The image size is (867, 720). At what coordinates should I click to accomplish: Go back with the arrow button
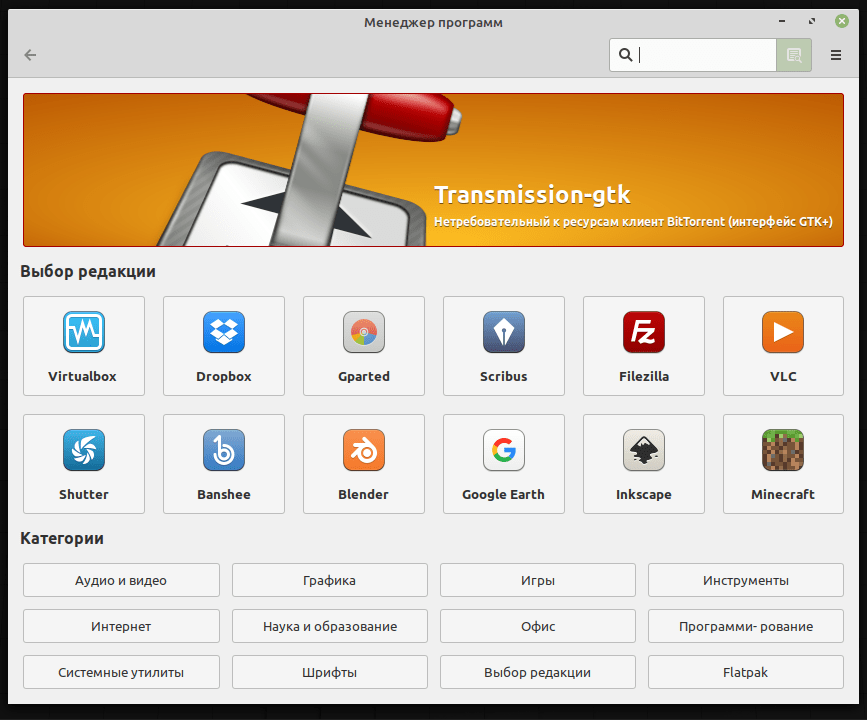click(x=30, y=55)
